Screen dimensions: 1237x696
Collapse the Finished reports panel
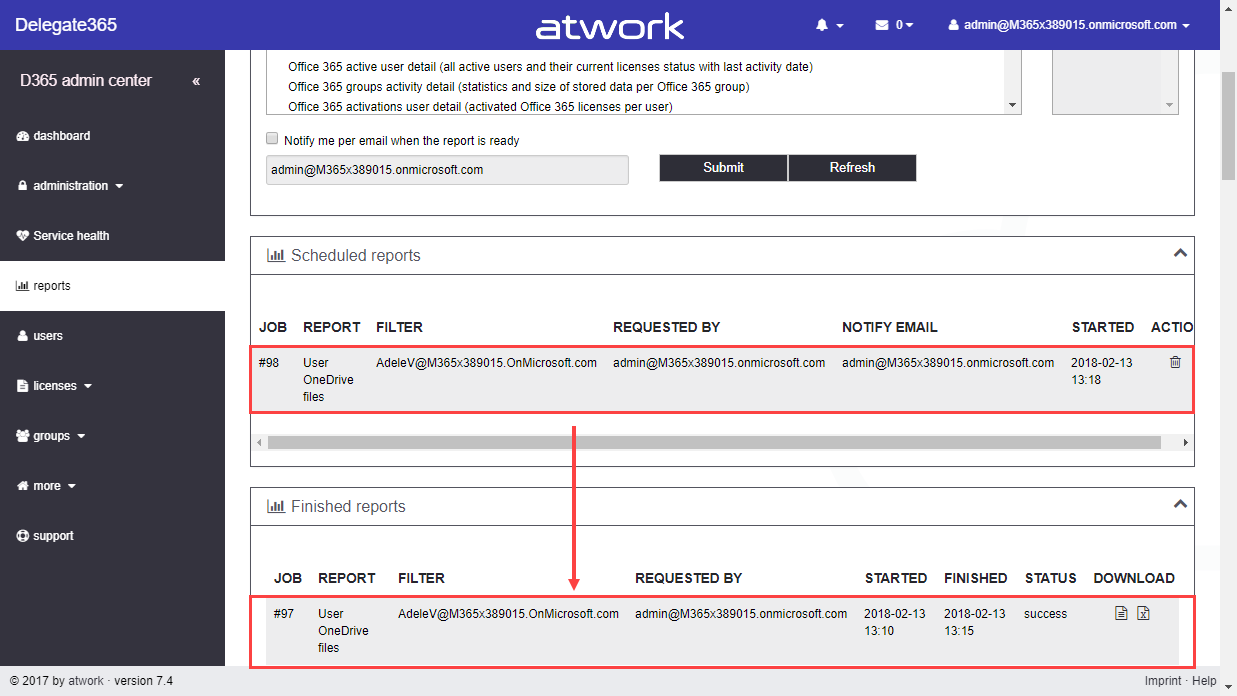(x=1180, y=505)
